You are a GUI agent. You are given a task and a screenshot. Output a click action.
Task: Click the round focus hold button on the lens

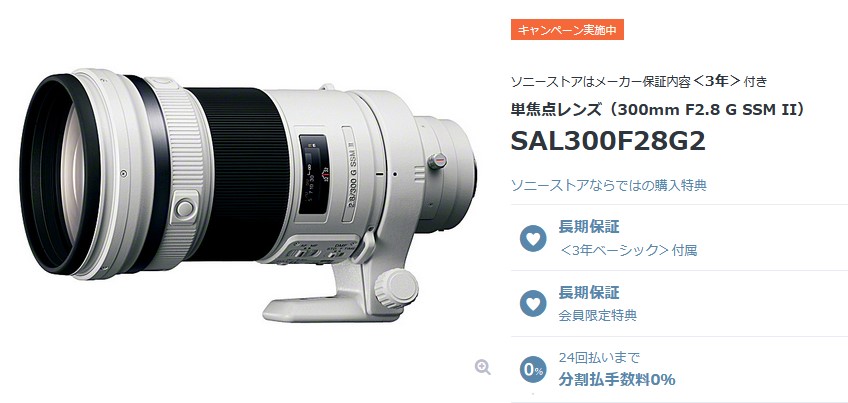coord(184,208)
